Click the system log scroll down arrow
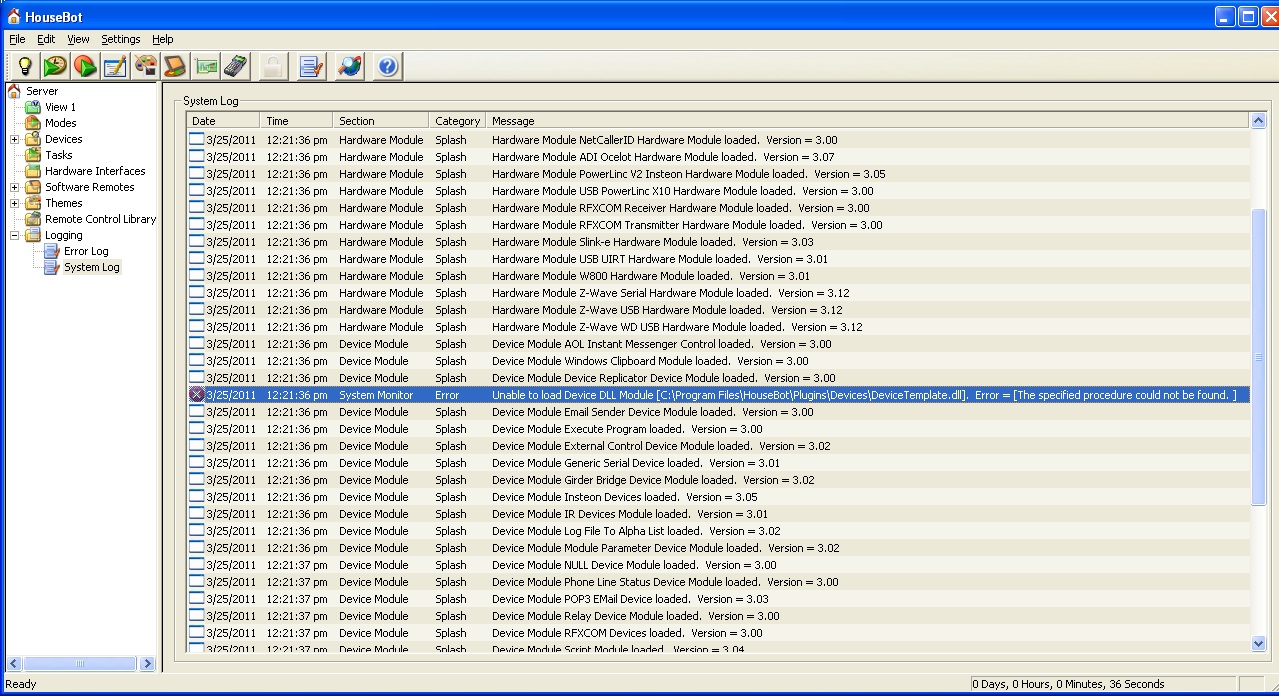The height and width of the screenshot is (696, 1279). point(1258,644)
